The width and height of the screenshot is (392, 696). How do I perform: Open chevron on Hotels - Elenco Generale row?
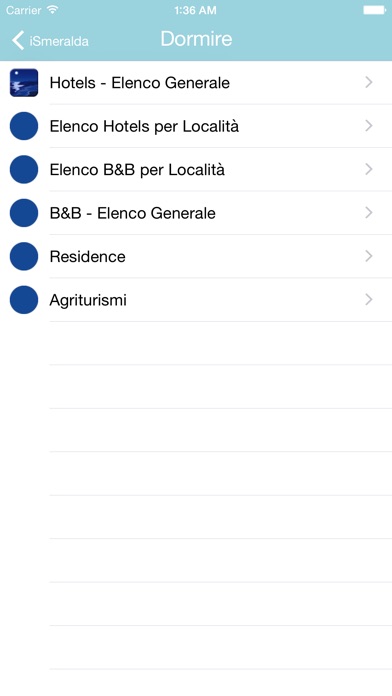(368, 83)
